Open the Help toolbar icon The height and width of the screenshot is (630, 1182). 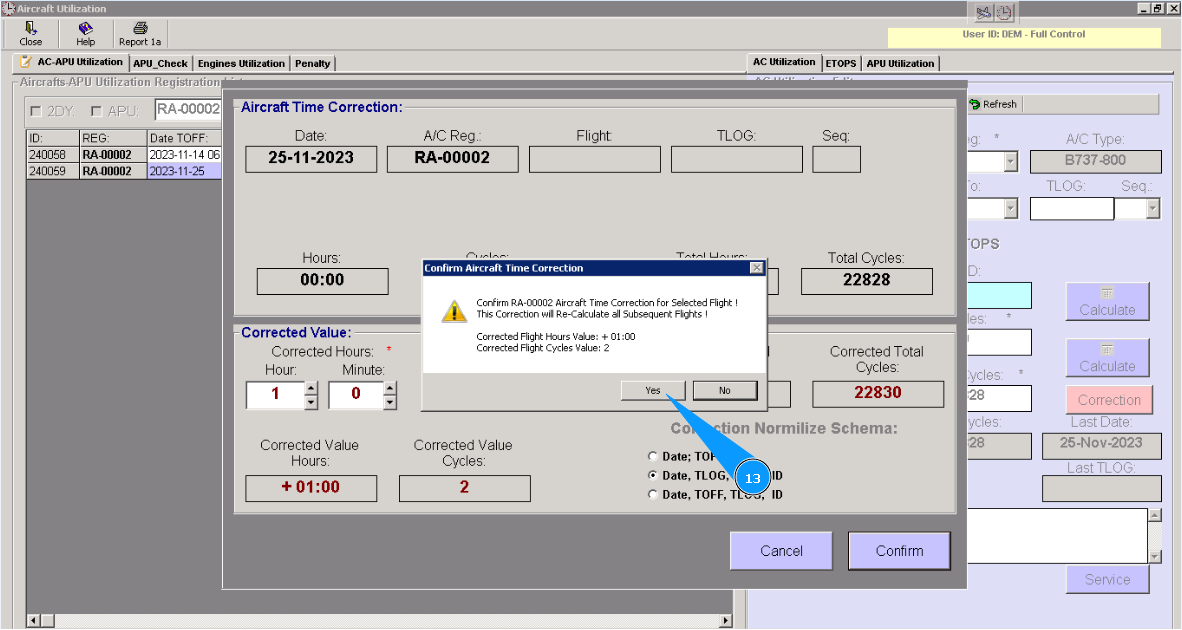pos(85,34)
